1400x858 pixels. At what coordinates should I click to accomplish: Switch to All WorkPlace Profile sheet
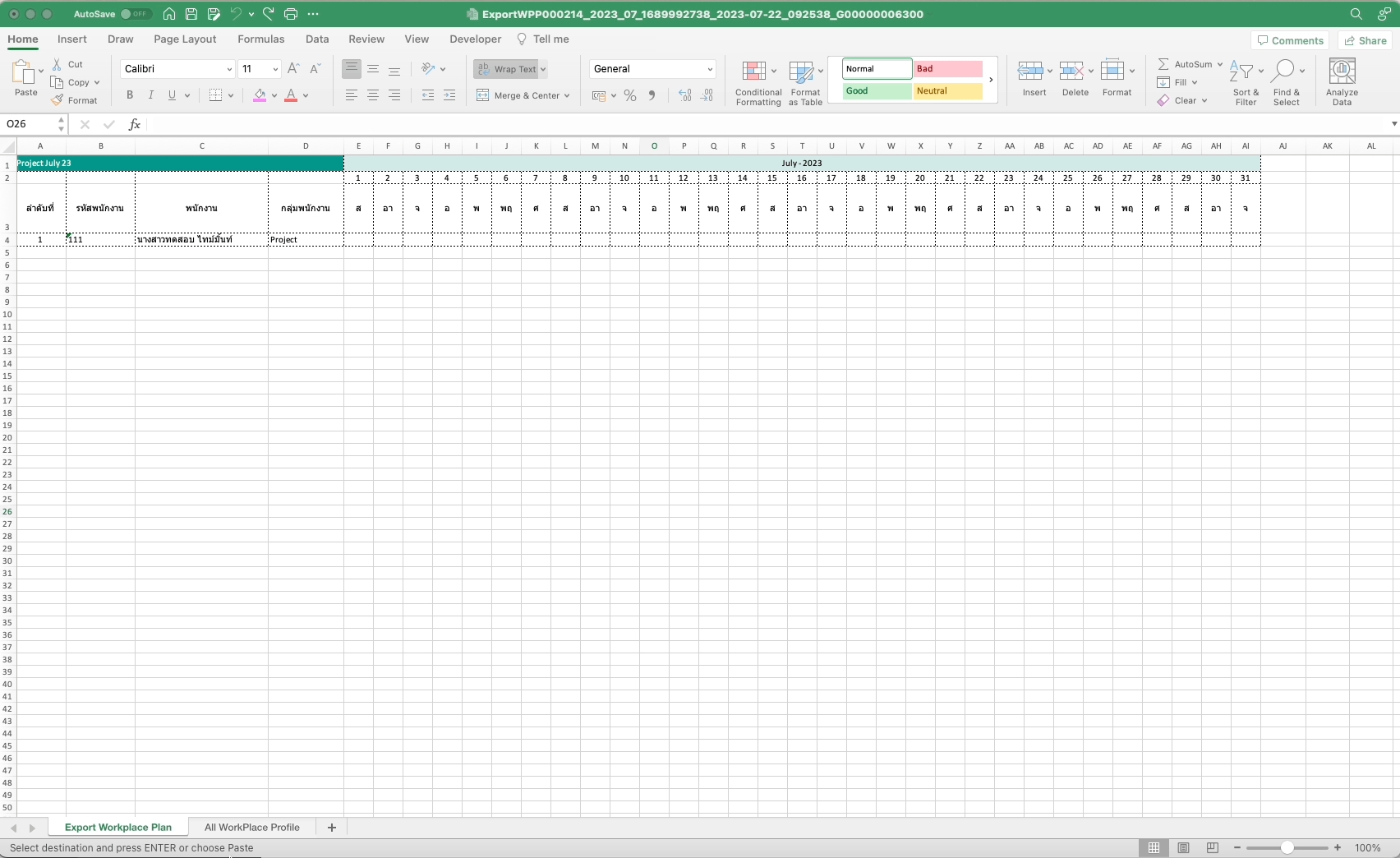click(251, 827)
